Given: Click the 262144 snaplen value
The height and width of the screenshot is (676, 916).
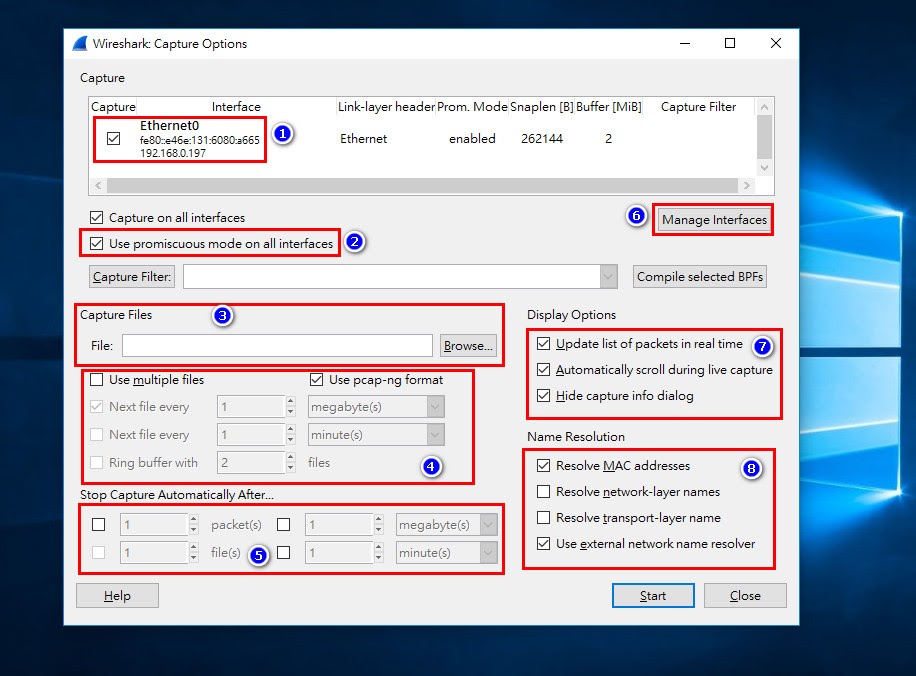Looking at the screenshot, I should coord(542,138).
